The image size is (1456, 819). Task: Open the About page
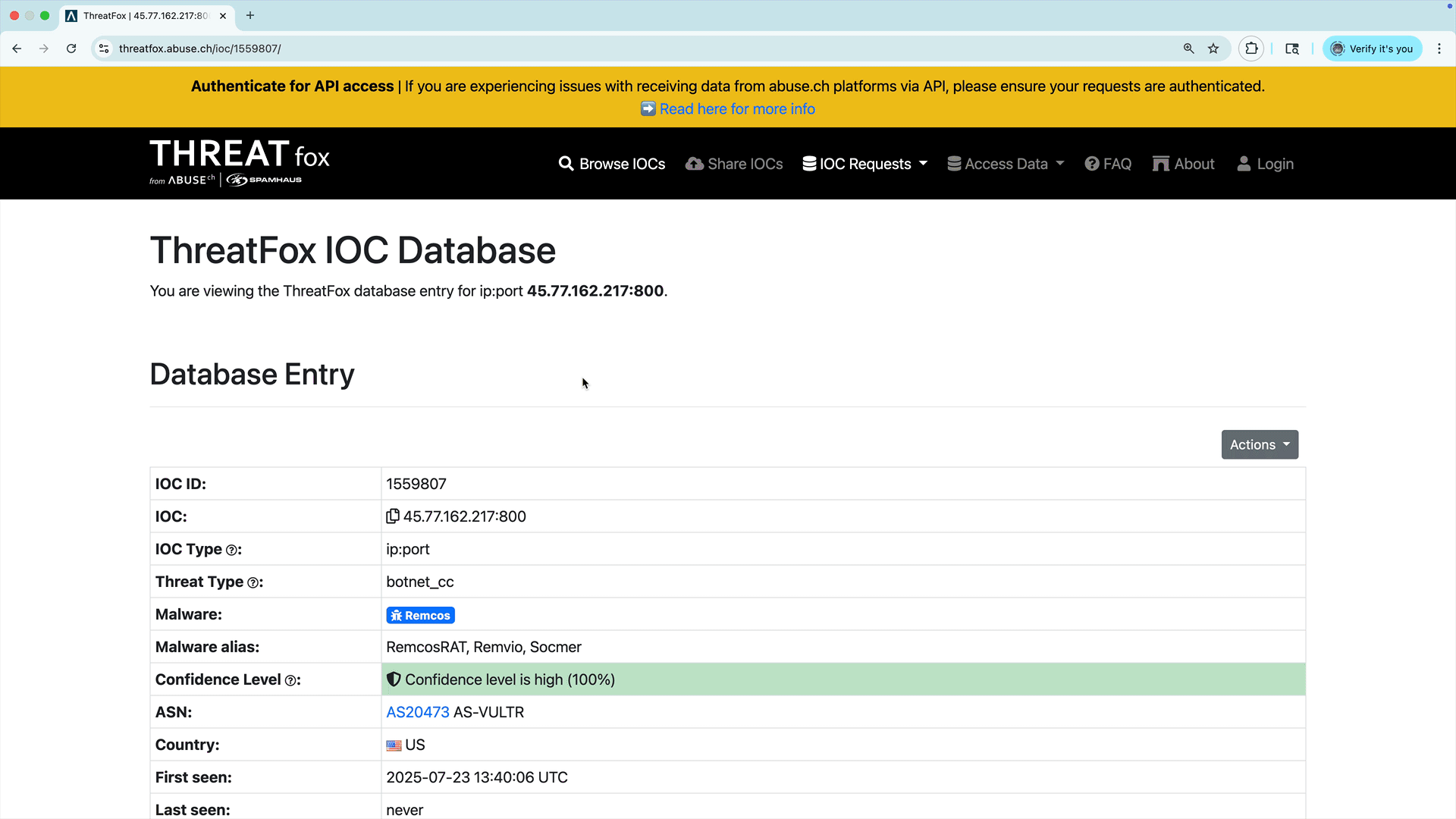pos(1183,164)
